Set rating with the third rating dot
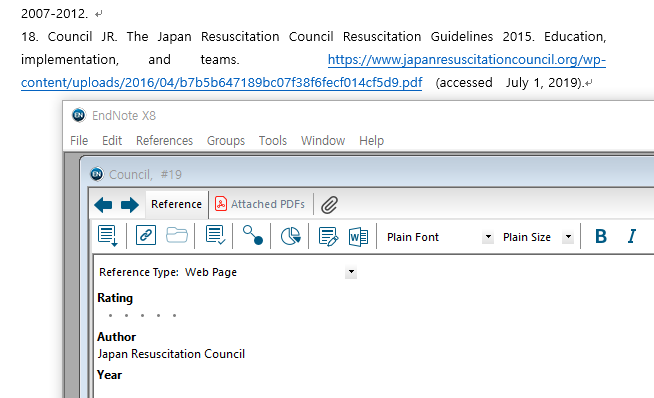This screenshot has width=654, height=398. point(143,315)
